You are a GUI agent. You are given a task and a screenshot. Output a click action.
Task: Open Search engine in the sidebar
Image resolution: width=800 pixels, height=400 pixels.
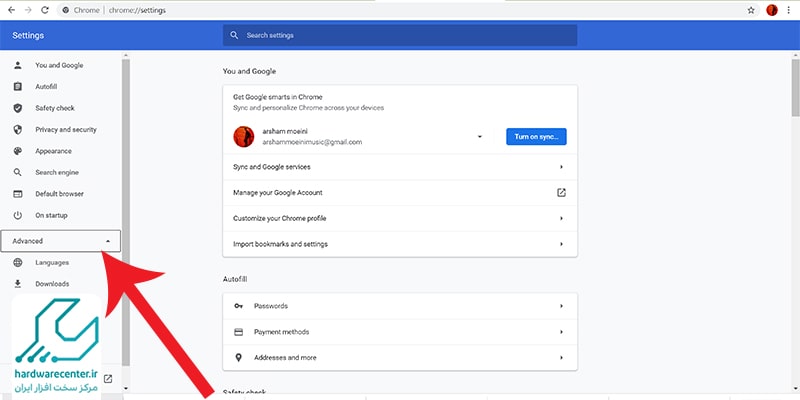57,172
